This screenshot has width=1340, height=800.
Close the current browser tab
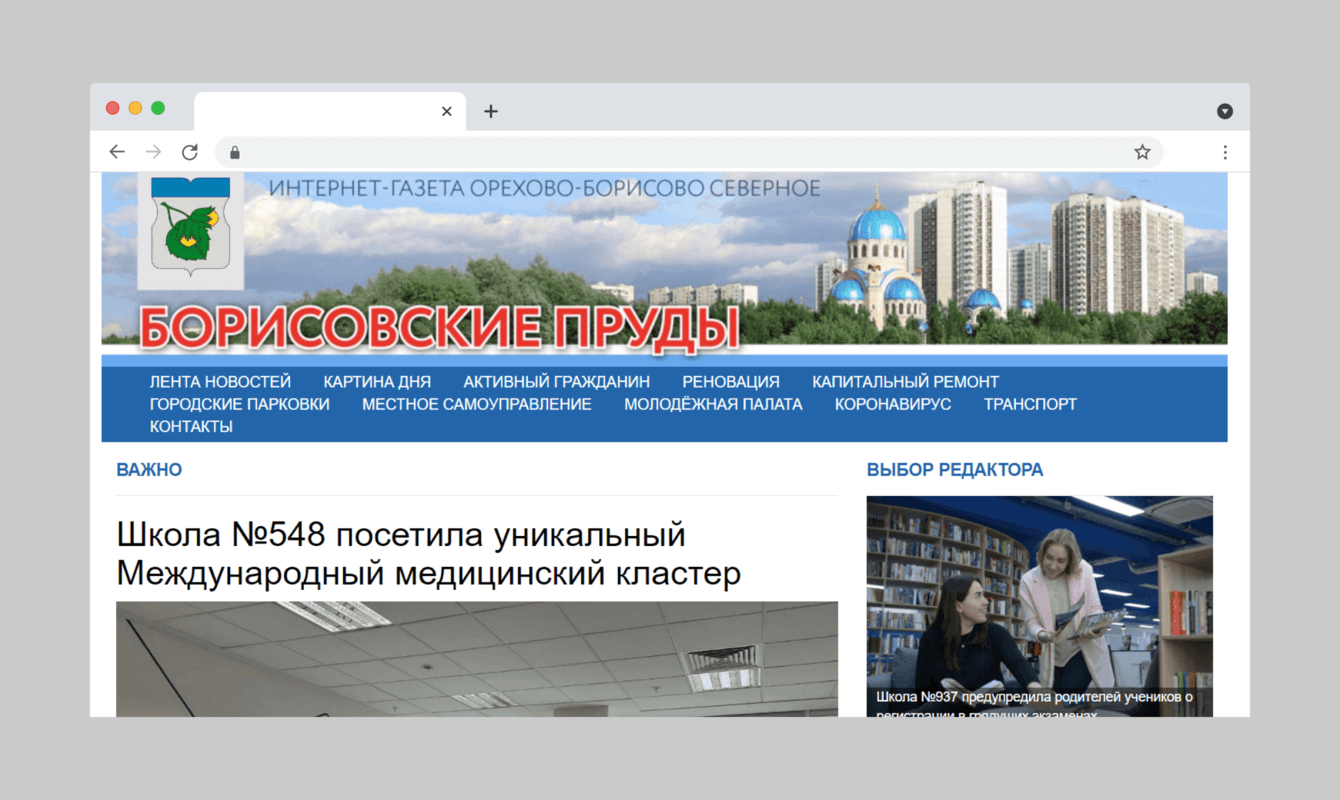click(446, 111)
